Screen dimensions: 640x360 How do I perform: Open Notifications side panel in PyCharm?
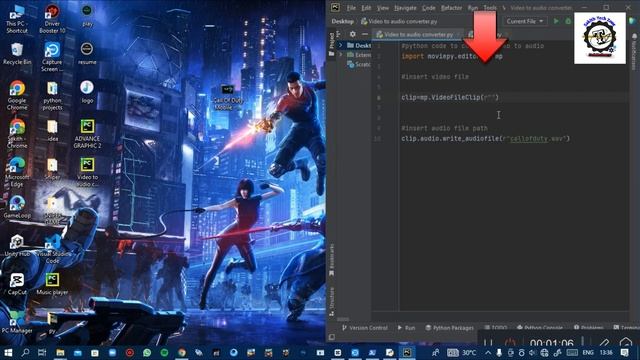coord(634,51)
